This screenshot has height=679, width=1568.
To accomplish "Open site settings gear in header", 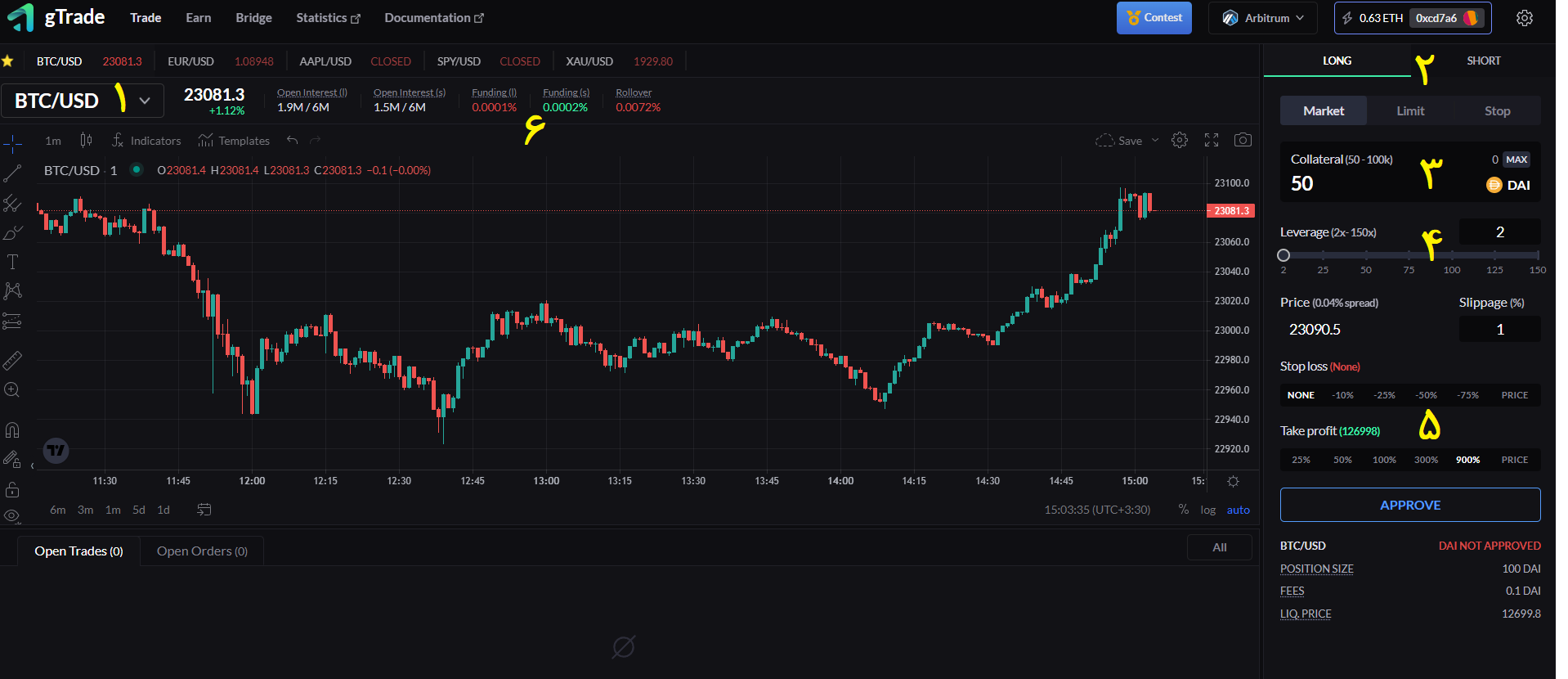I will [x=1524, y=18].
